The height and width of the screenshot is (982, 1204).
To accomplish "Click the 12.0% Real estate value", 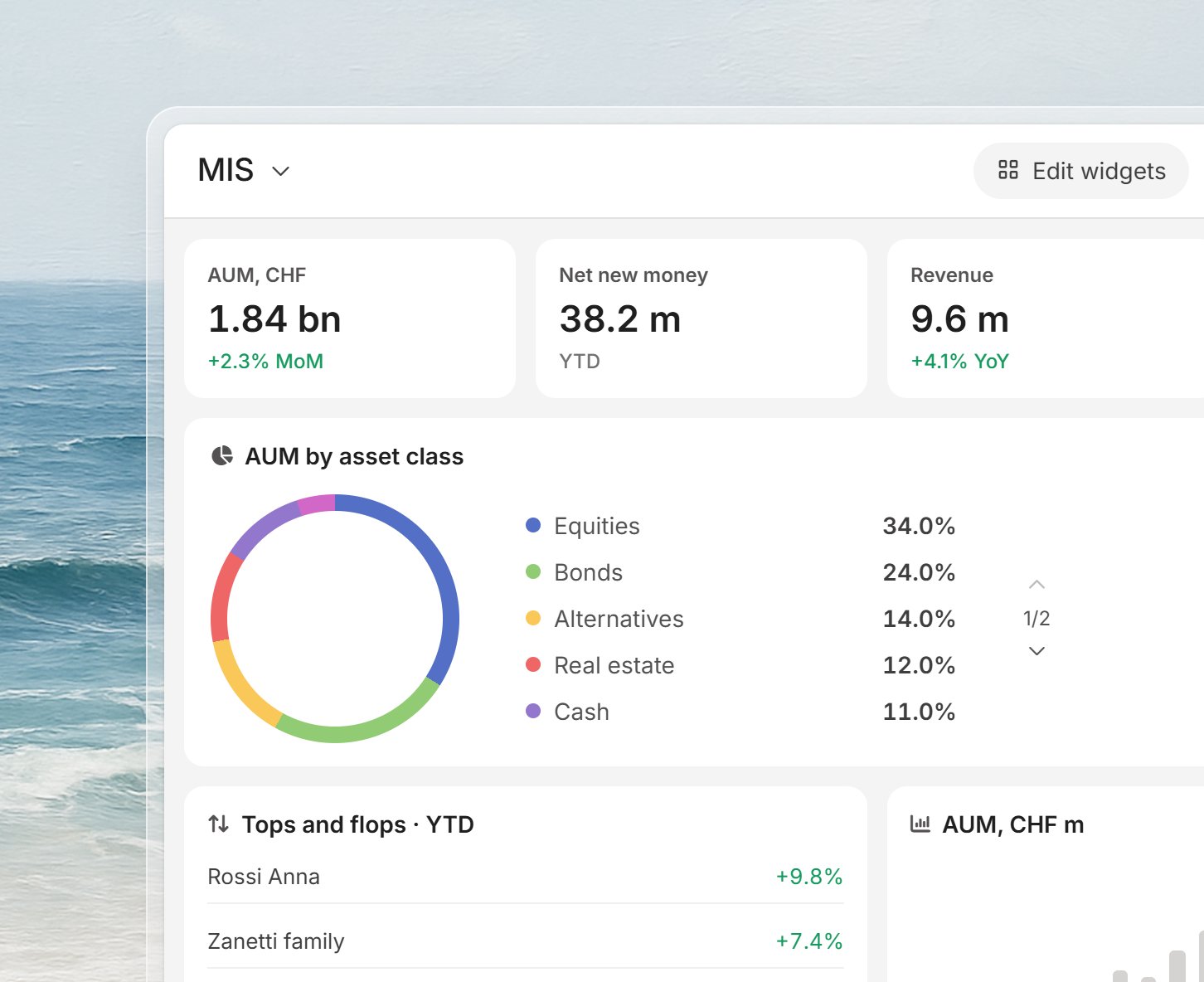I will (919, 665).
